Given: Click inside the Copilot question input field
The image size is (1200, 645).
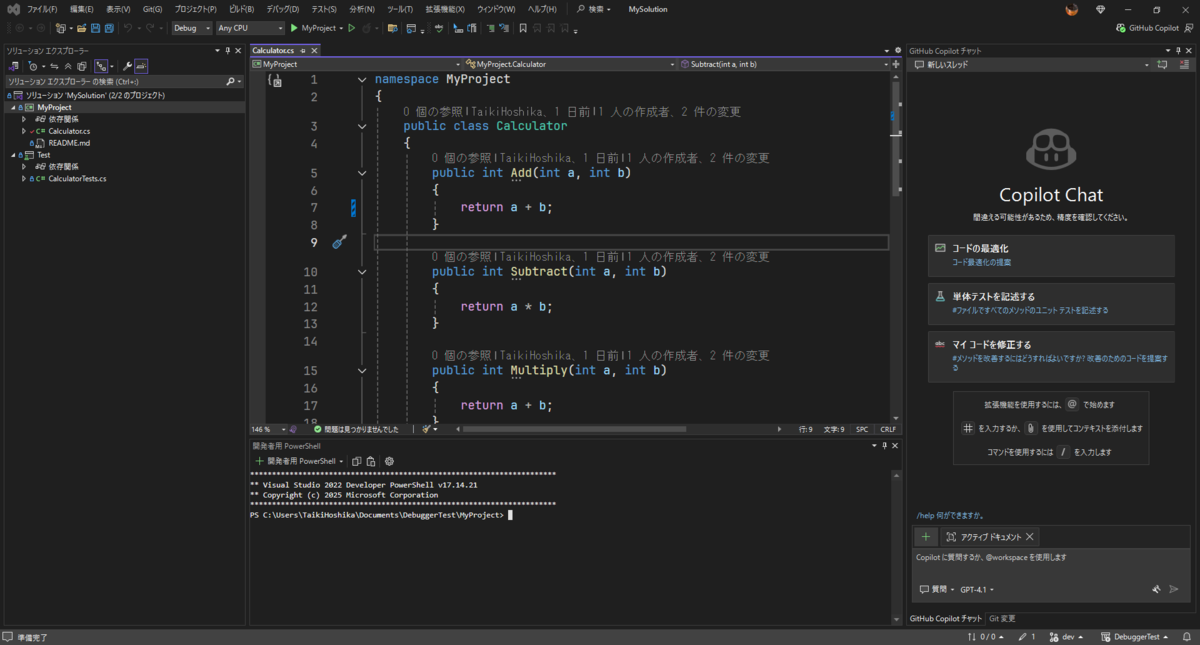Looking at the screenshot, I should pos(1040,557).
